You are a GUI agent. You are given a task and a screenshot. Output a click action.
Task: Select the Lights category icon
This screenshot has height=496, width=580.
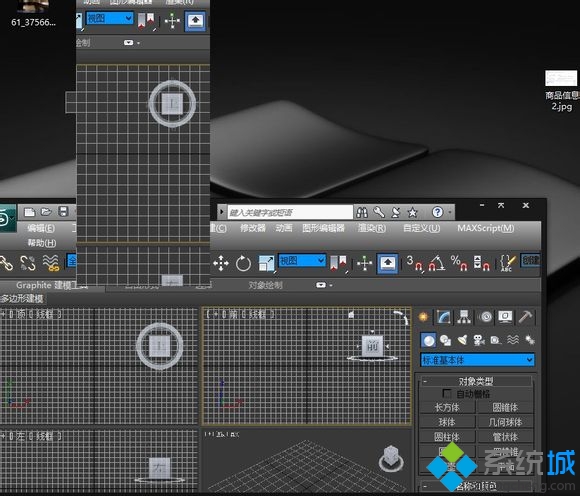coord(462,340)
